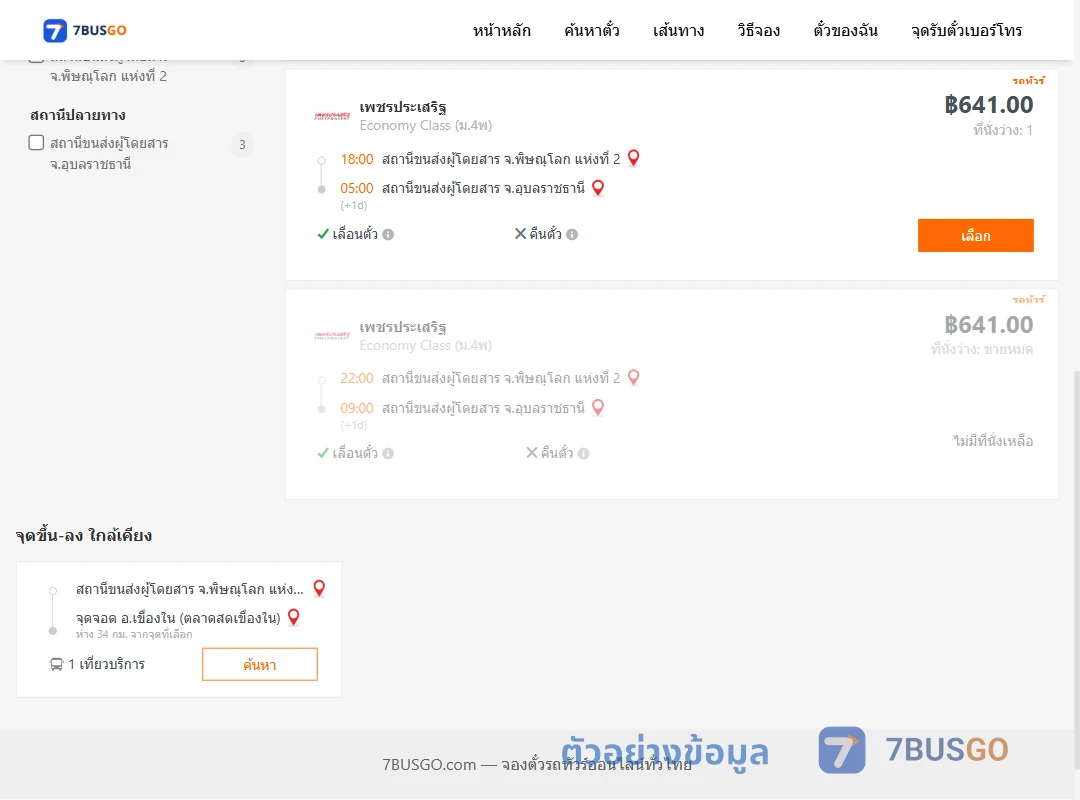Image resolution: width=1080 pixels, height=800 pixels.
Task: Click info icon next to เลื่อนตั๋ว on 18:00 trip
Action: click(388, 234)
